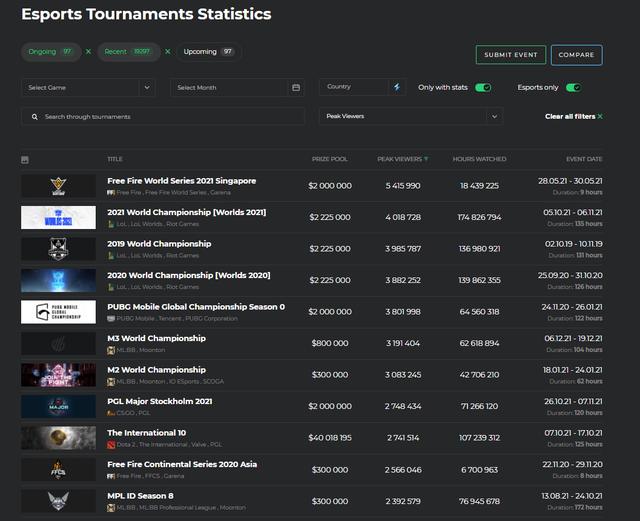
Task: Open The International 10
Action: [147, 433]
